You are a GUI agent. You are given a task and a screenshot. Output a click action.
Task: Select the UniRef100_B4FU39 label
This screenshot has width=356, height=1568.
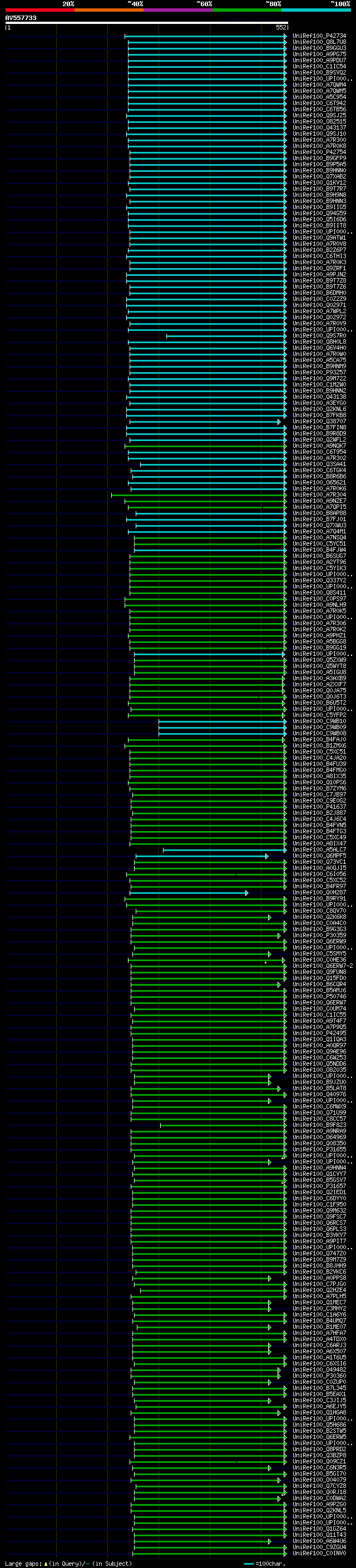click(319, 764)
